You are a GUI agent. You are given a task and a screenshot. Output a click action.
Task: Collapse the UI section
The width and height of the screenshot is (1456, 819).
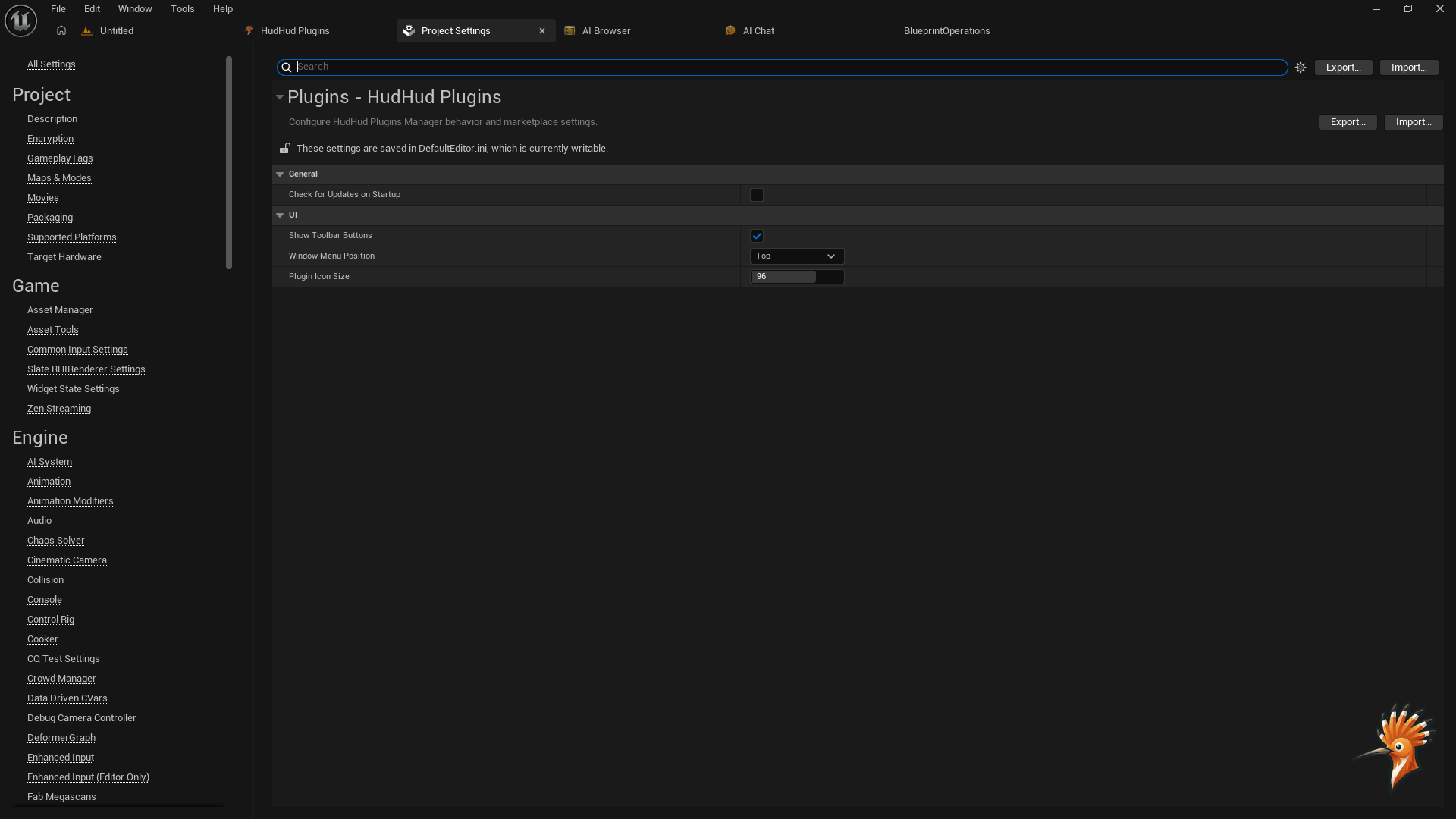point(280,215)
